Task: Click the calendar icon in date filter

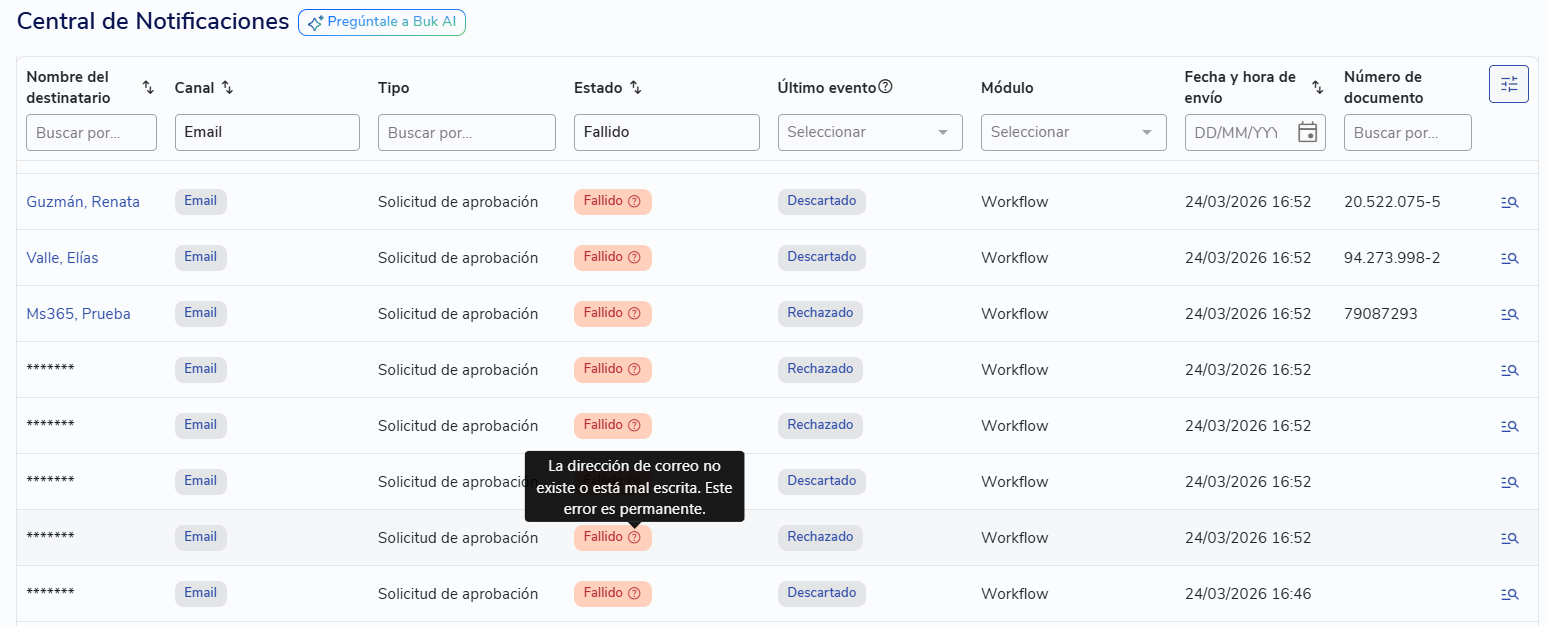Action: [1307, 132]
